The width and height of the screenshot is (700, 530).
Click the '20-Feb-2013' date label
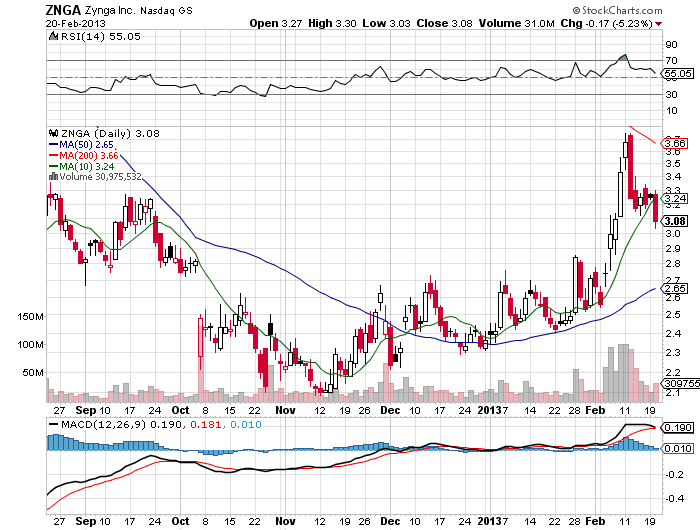coord(75,24)
